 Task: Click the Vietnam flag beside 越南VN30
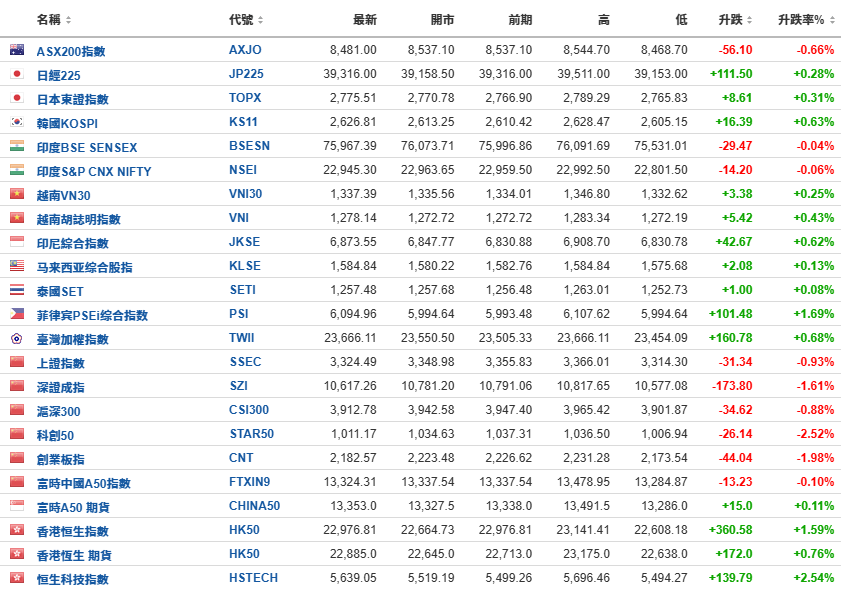click(x=17, y=194)
